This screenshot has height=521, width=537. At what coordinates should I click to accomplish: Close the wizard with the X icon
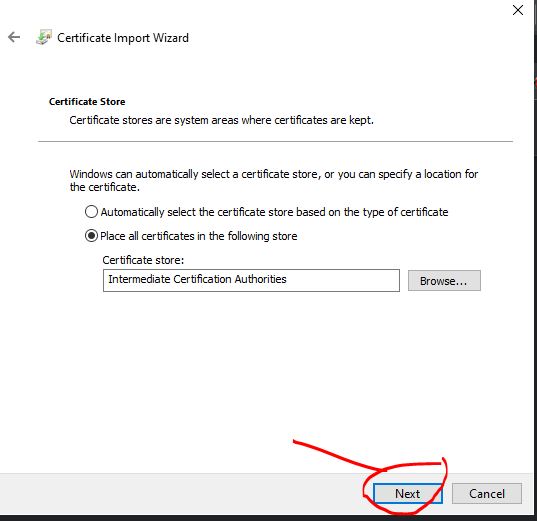(x=517, y=10)
